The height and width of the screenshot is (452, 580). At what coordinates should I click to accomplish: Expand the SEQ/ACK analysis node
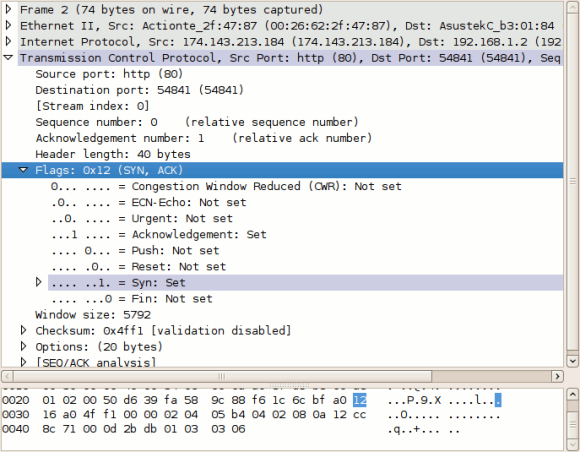click(23, 362)
